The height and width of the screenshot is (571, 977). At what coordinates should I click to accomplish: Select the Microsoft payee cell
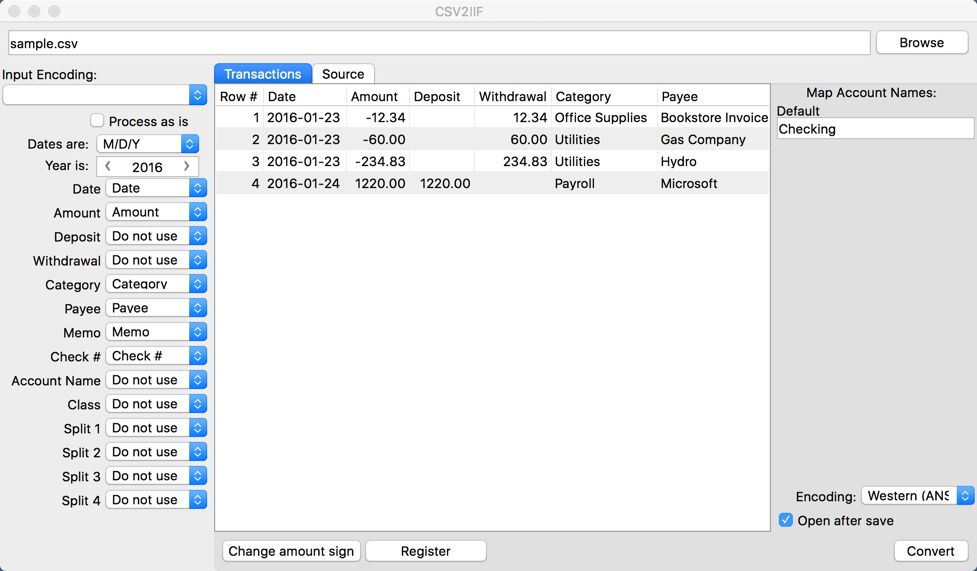click(x=714, y=183)
